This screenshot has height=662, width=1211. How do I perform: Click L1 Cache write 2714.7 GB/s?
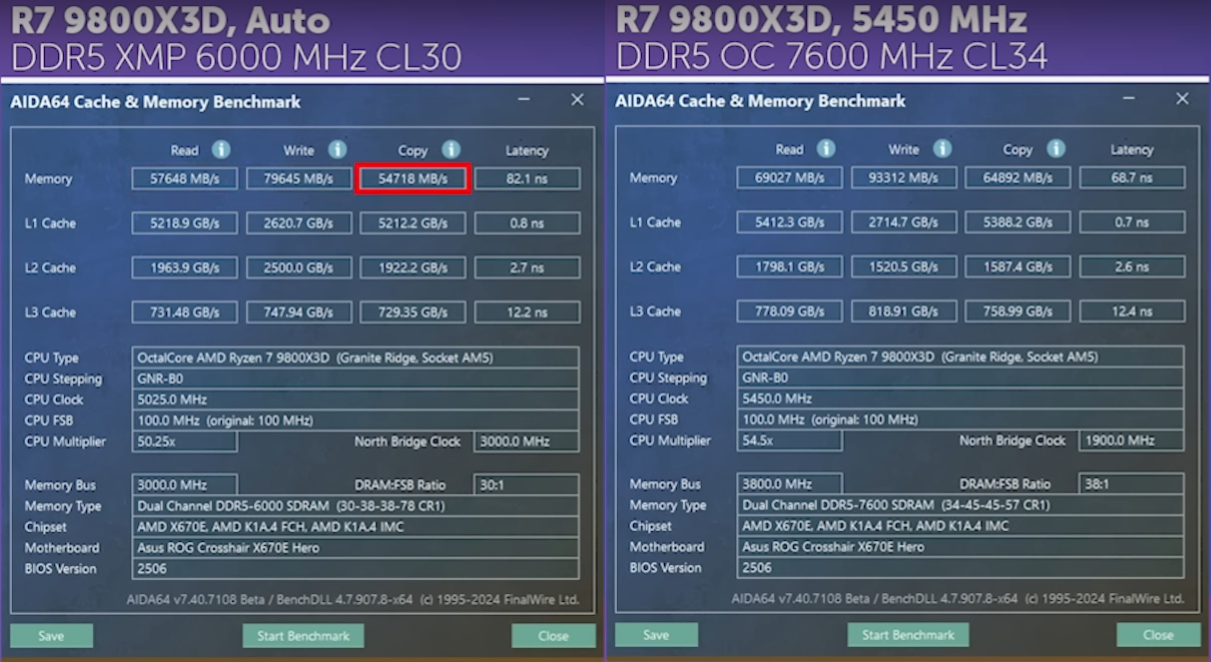coord(903,222)
